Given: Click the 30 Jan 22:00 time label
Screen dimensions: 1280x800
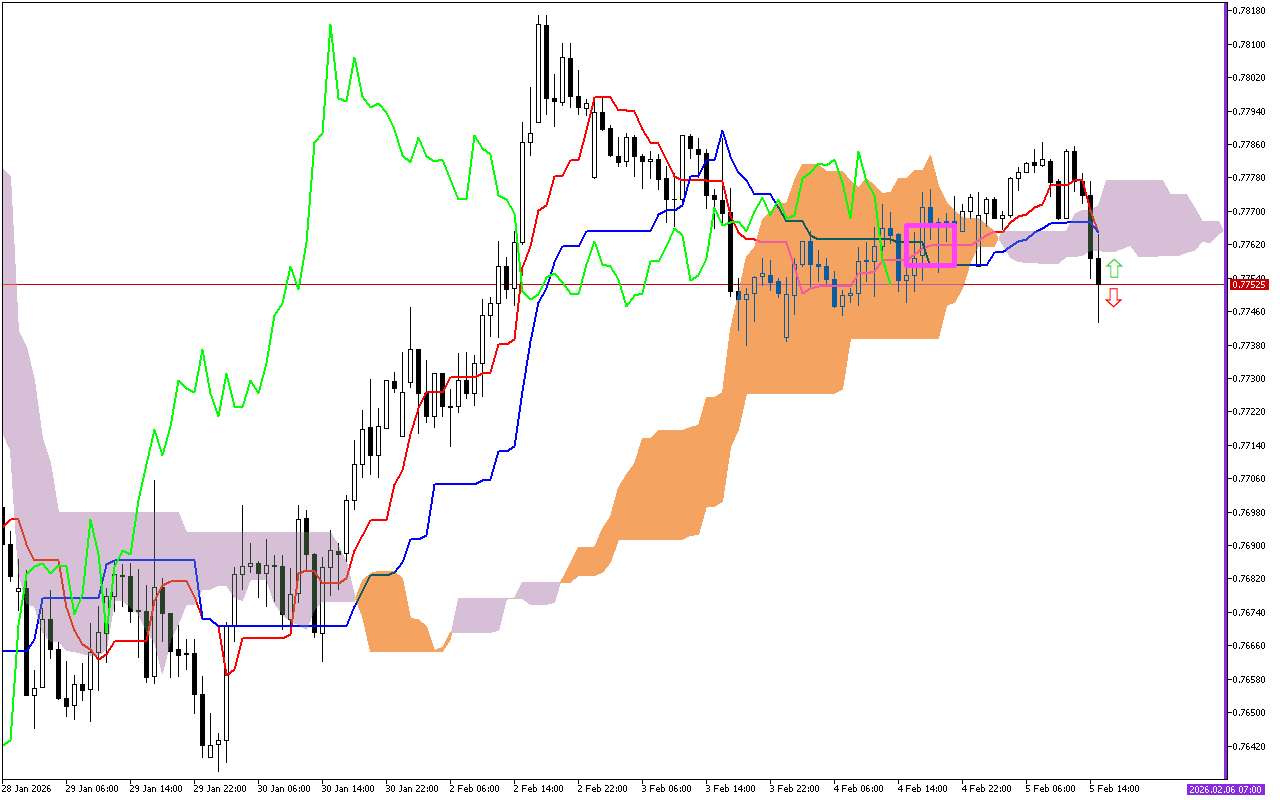Looking at the screenshot, I should (410, 789).
